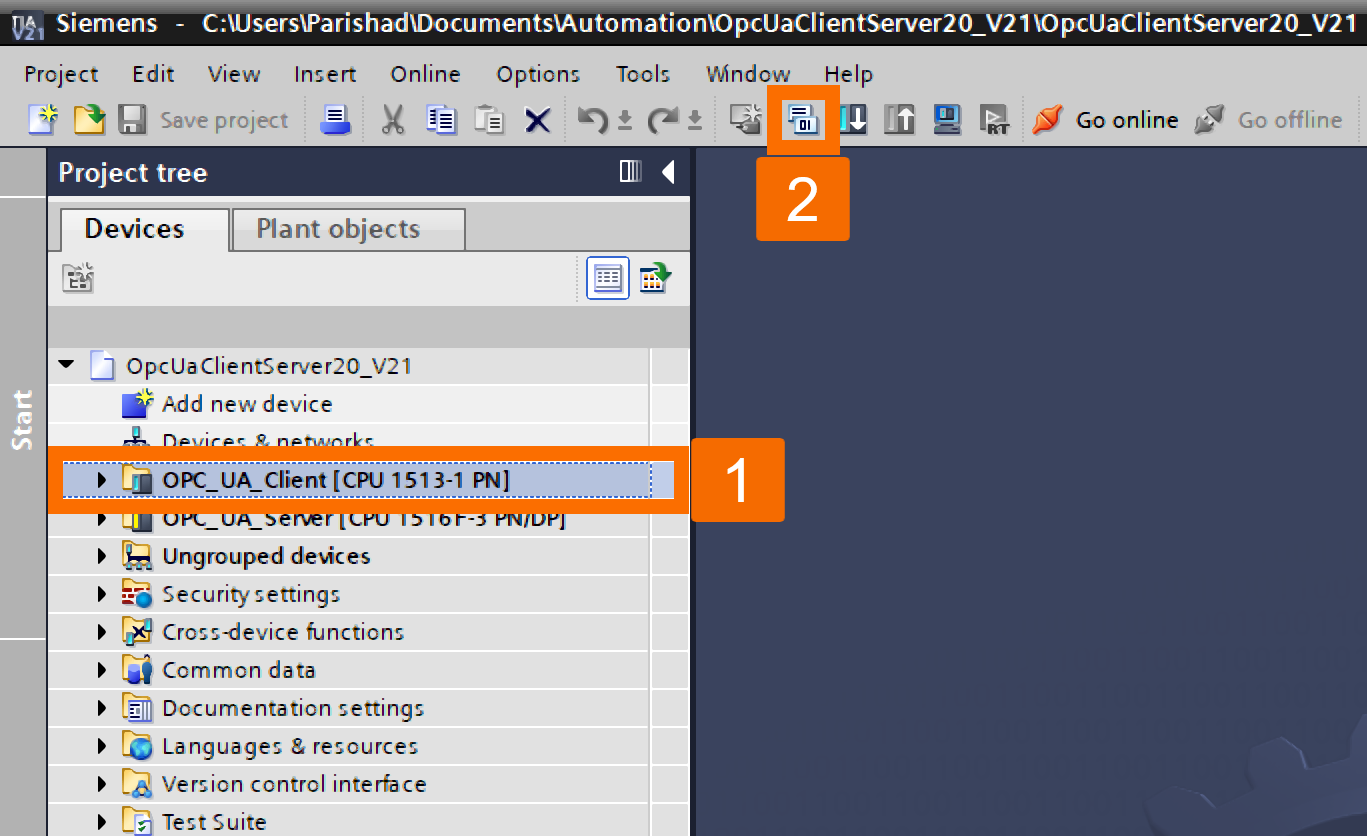The image size is (1367, 836).
Task: Select the OPC_UA_Client [CPU 1513-1 PN] row
Action: [357, 480]
